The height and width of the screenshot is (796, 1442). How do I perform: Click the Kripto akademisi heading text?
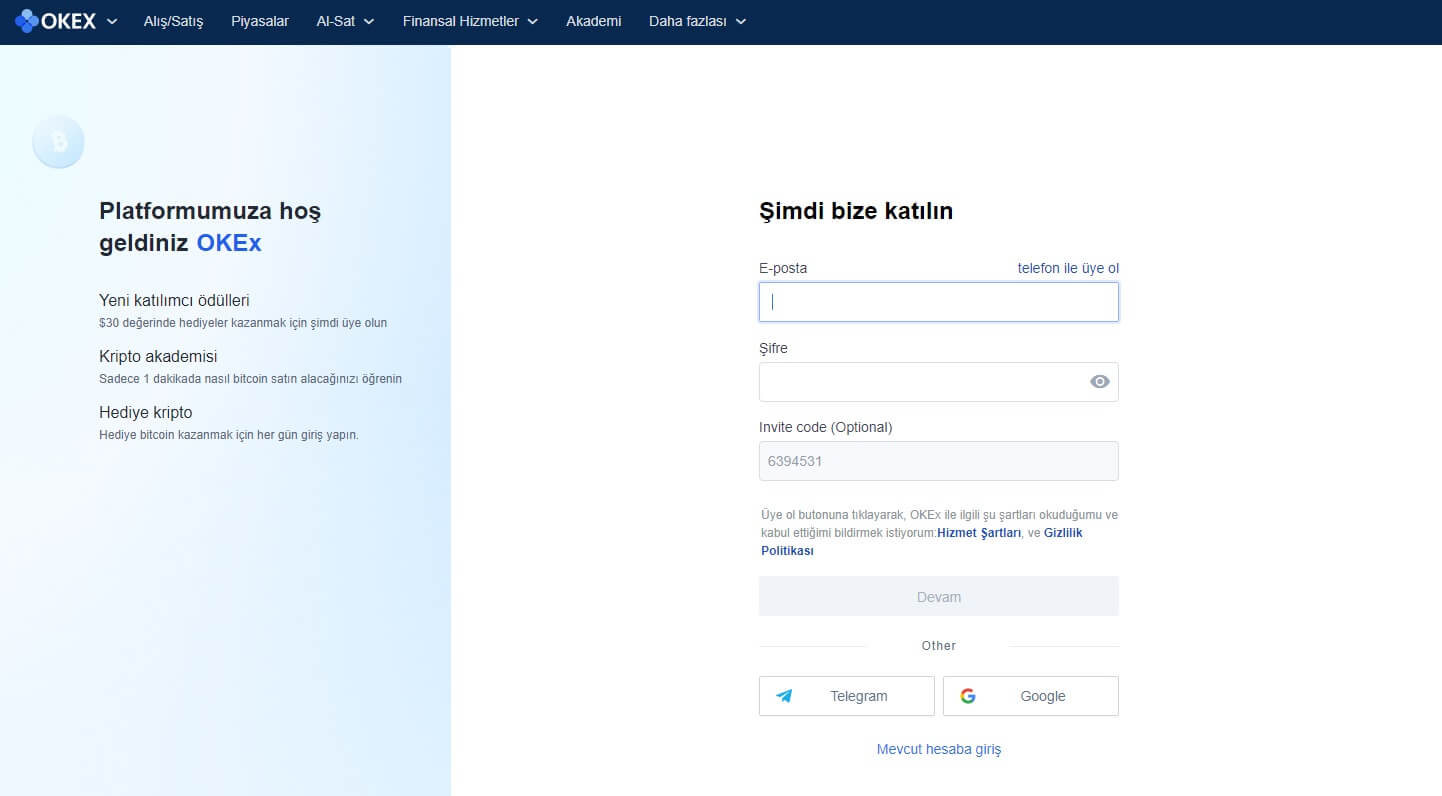coord(158,356)
